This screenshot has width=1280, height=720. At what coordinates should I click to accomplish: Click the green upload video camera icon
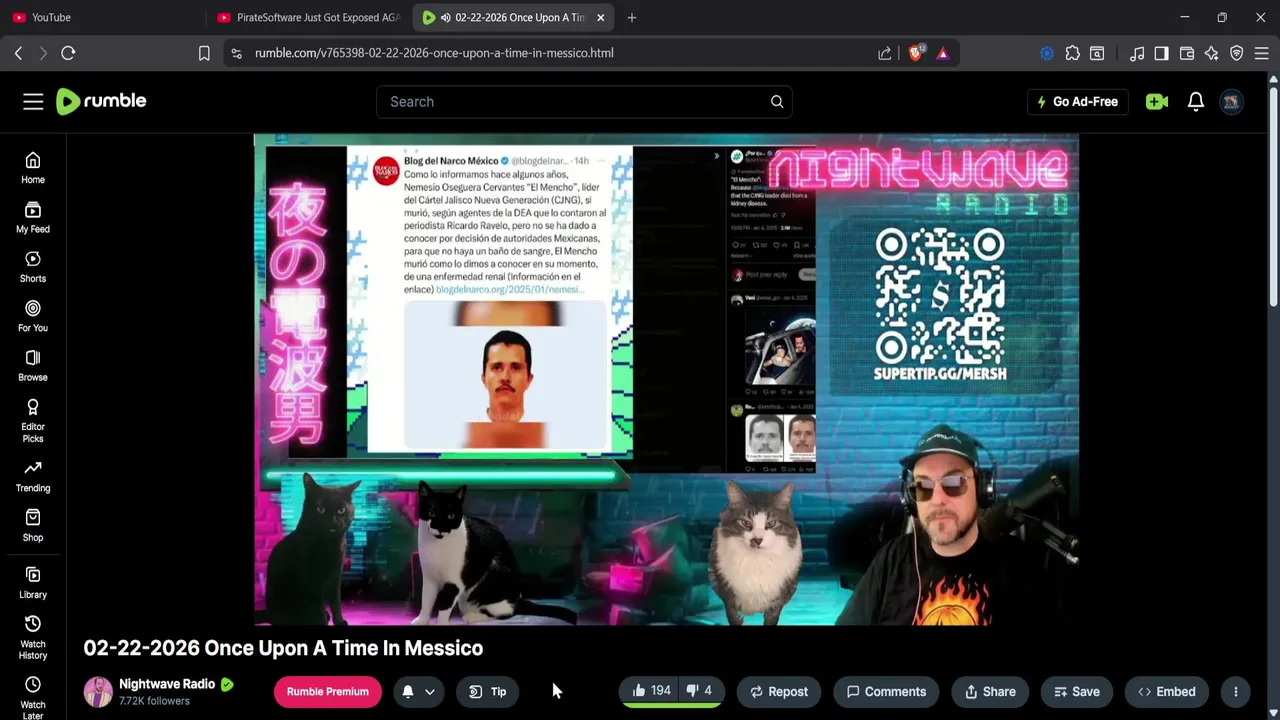1157,101
